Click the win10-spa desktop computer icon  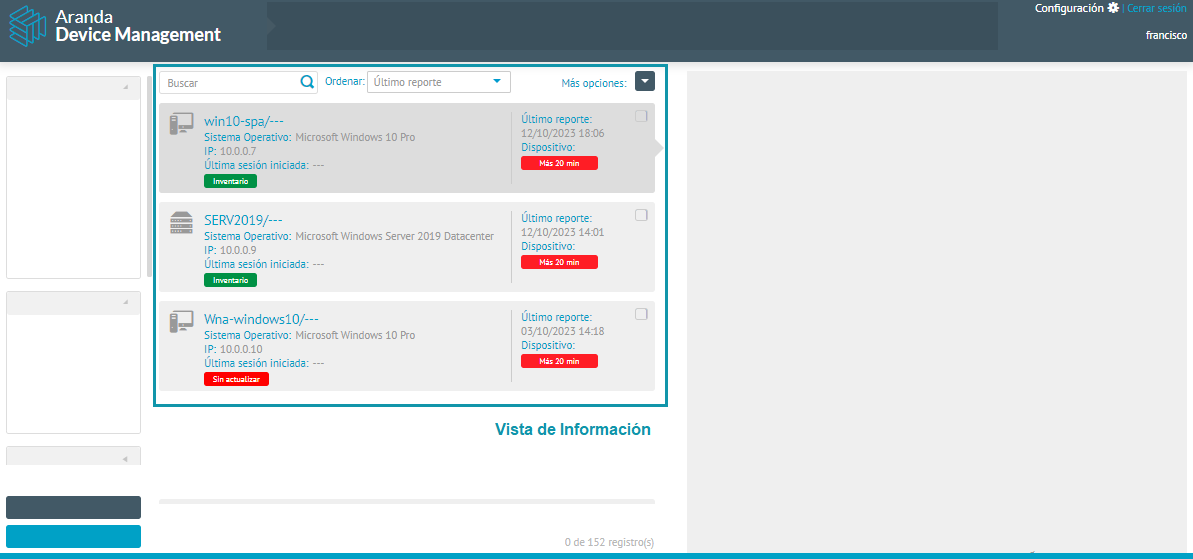click(x=181, y=124)
